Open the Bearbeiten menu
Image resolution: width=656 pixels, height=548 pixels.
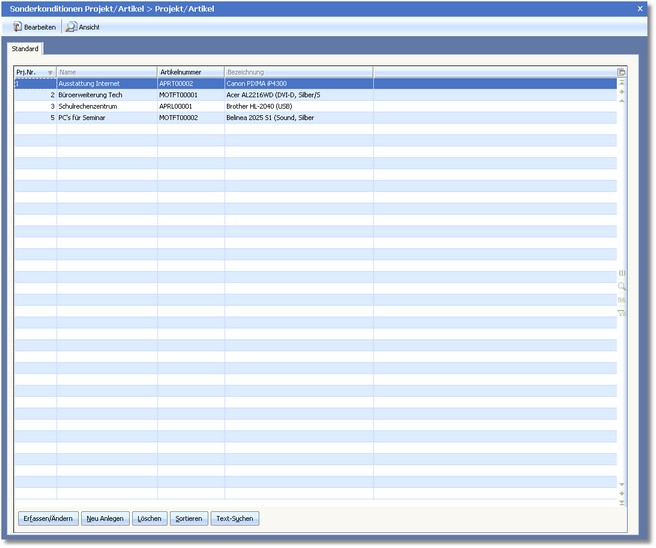click(35, 27)
